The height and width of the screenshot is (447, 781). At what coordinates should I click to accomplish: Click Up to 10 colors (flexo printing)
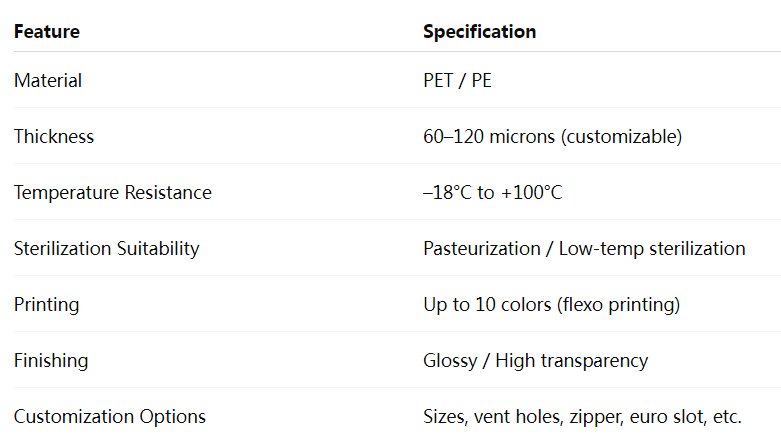coord(551,304)
